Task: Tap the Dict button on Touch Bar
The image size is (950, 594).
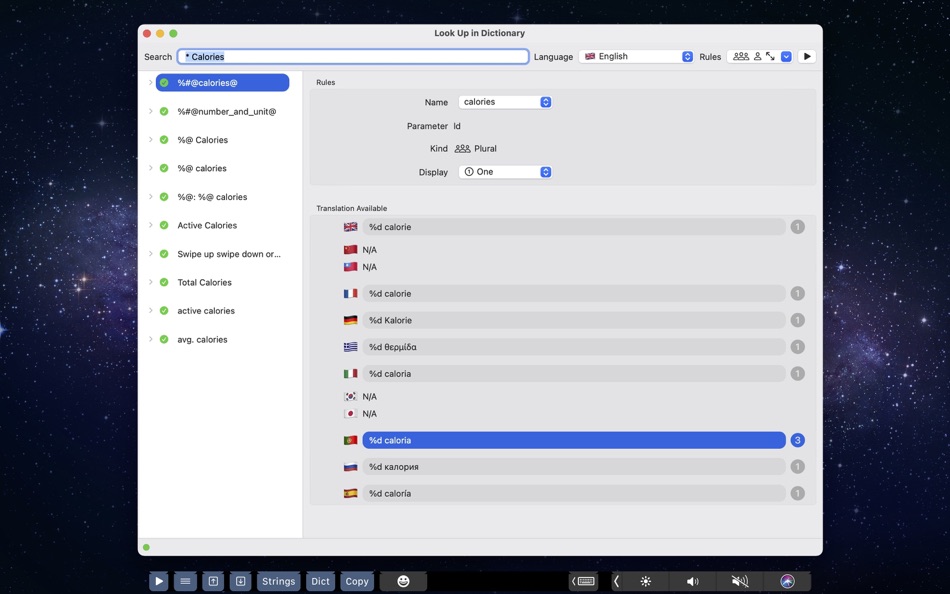Action: tap(321, 581)
